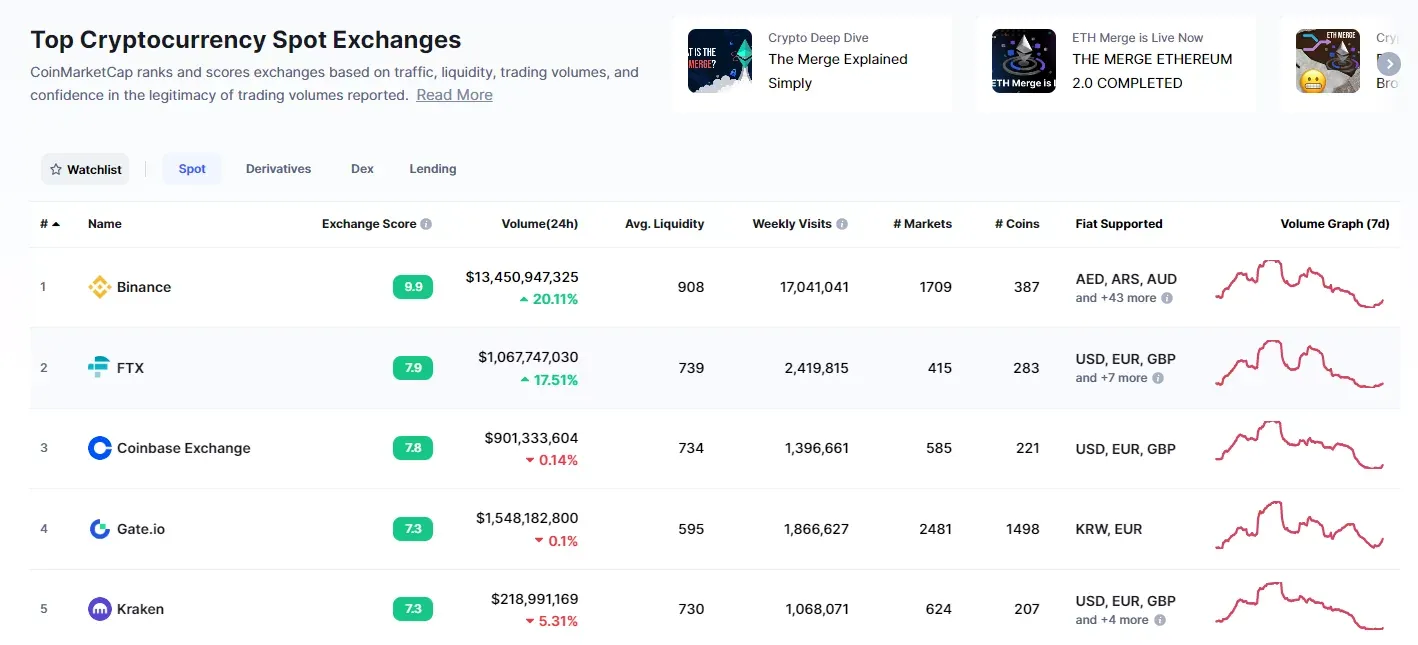The height and width of the screenshot is (645, 1418).
Task: Open the FTX exchange name link
Action: pos(130,368)
